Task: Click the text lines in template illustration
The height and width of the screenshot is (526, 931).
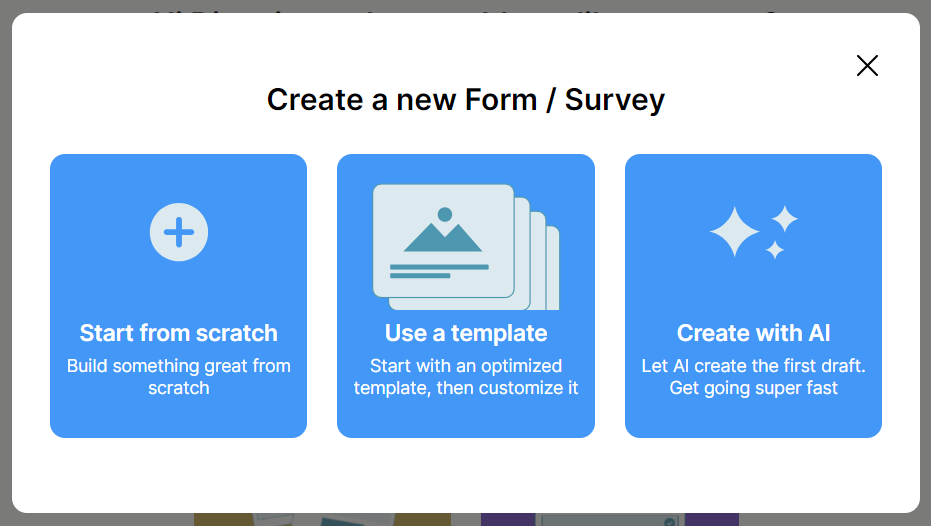Action: (x=438, y=270)
